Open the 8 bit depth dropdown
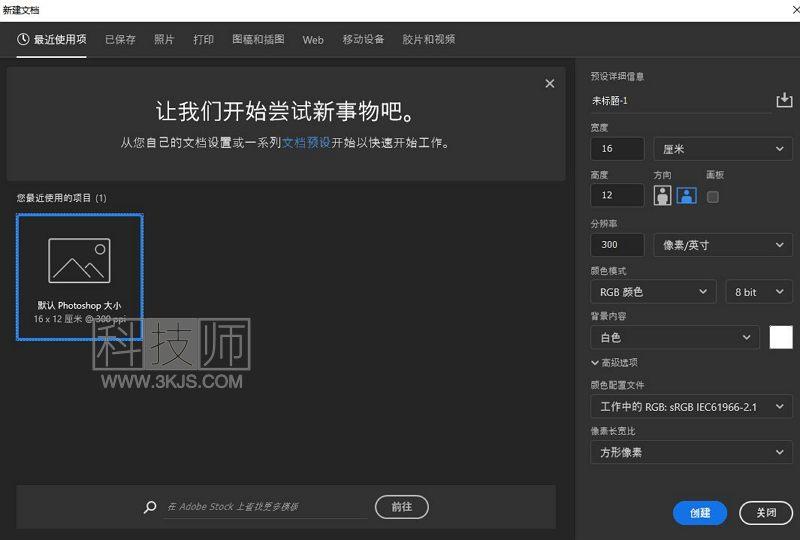This screenshot has height=540, width=800. pyautogui.click(x=759, y=292)
